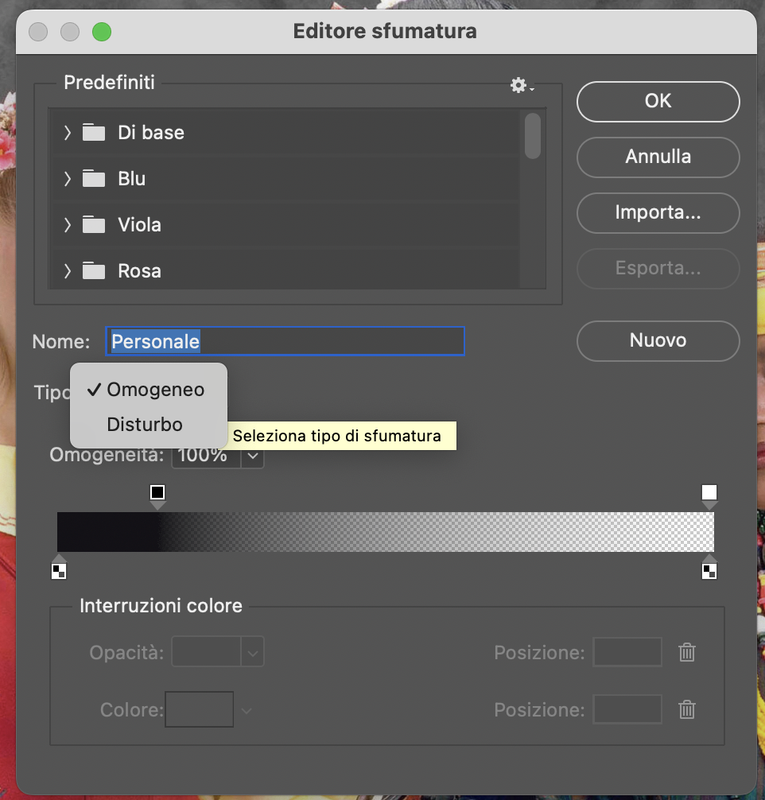Viewport: 765px width, 800px height.
Task: Click the Di base folder icon
Action: [x=94, y=132]
